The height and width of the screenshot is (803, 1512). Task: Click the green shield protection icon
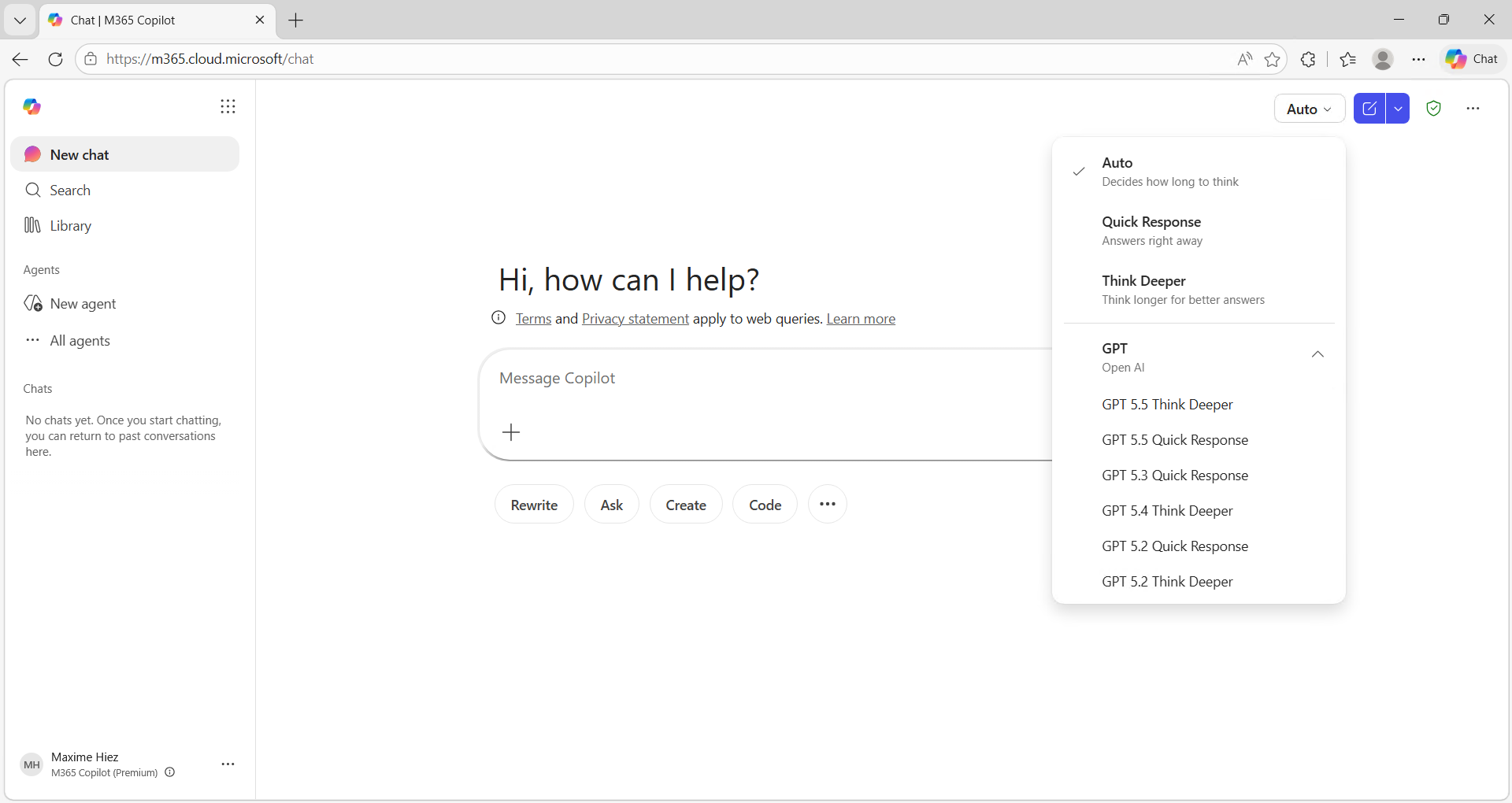tap(1434, 109)
